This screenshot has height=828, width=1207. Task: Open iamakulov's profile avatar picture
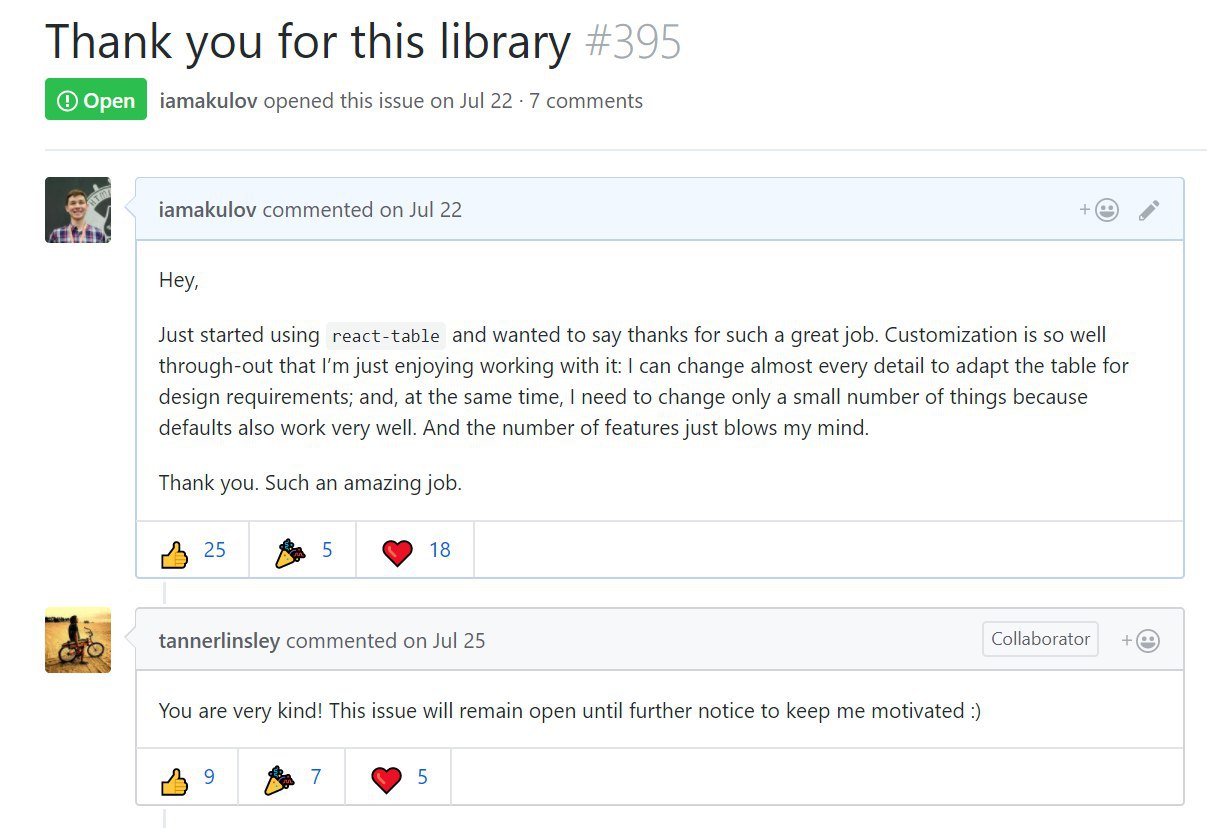(x=78, y=210)
